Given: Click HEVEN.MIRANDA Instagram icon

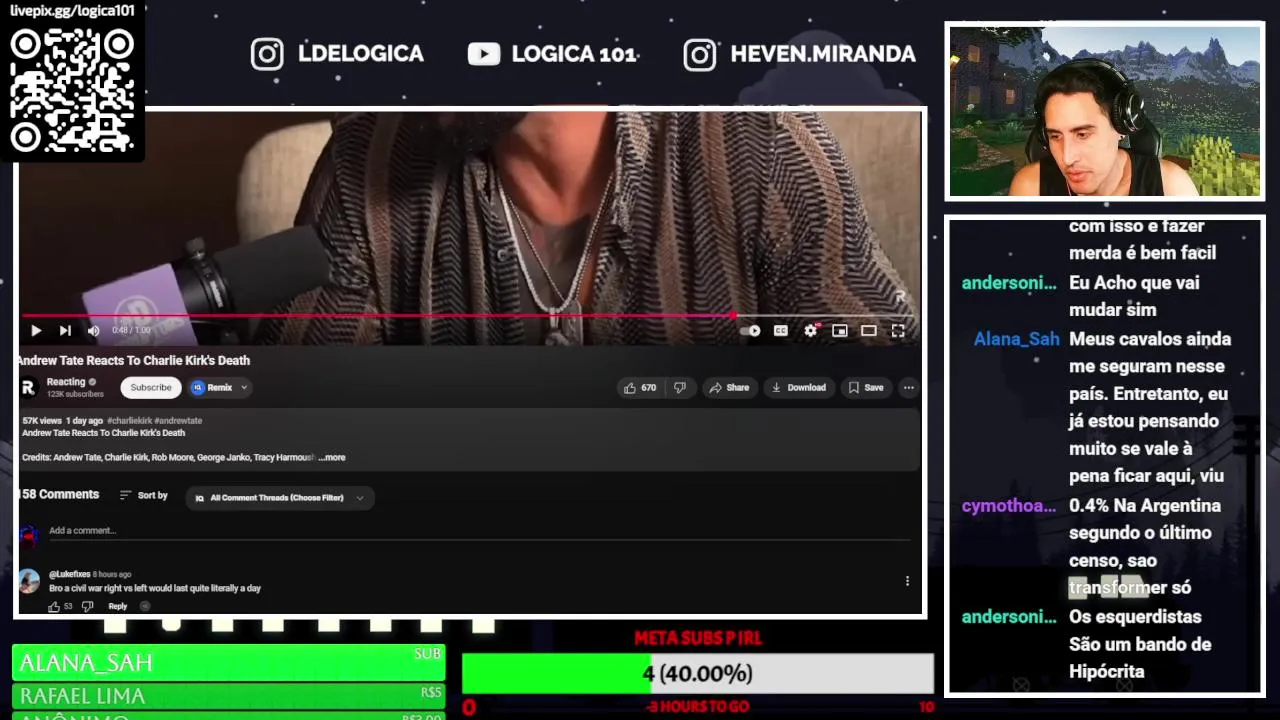Looking at the screenshot, I should point(700,54).
